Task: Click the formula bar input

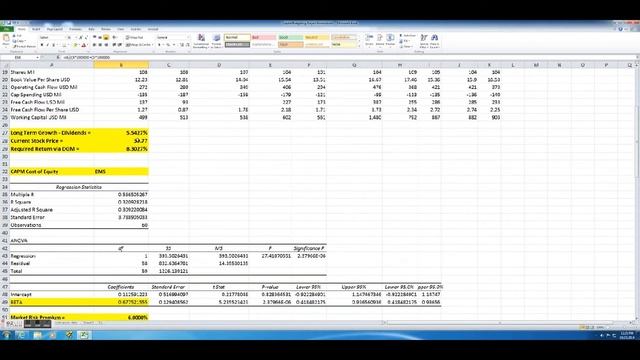Action: (347, 58)
